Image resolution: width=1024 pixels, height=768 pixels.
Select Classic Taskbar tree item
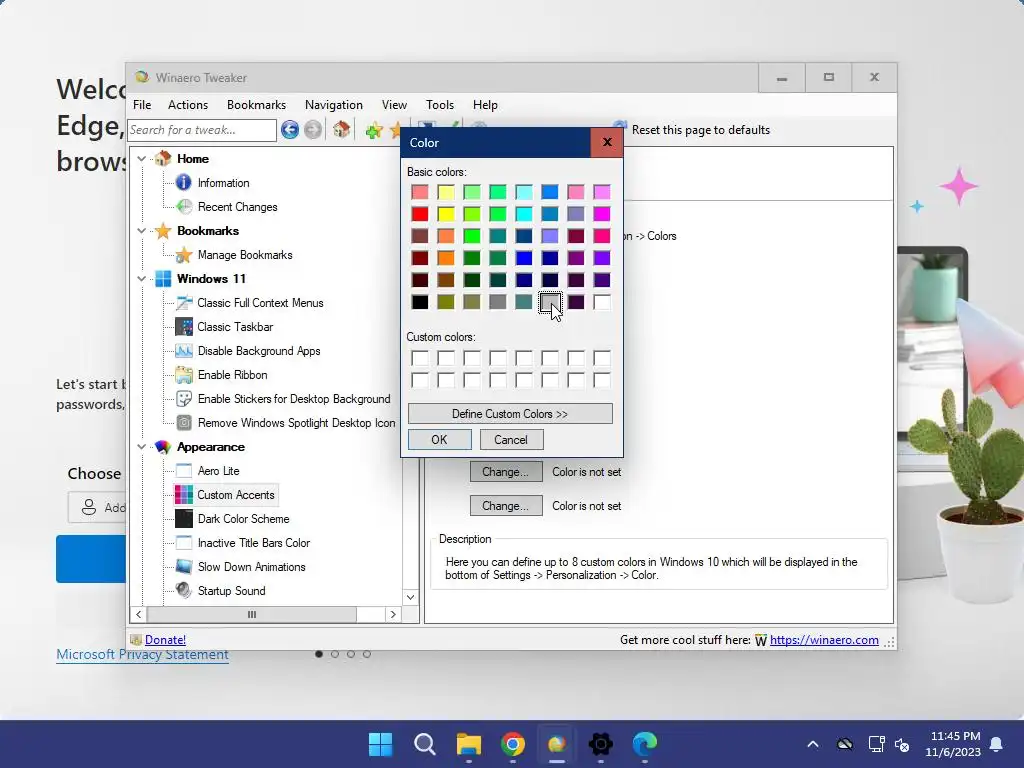pyautogui.click(x=235, y=327)
